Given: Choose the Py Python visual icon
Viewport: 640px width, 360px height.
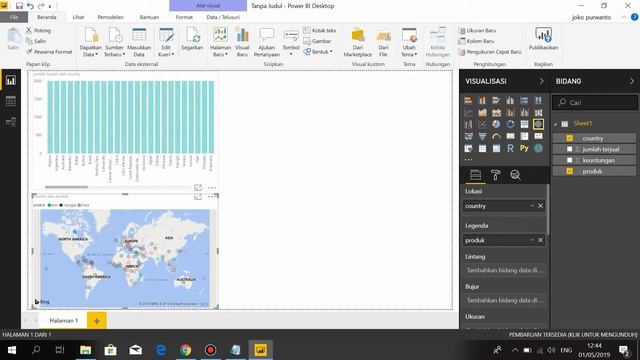Looking at the screenshot, I should 524,149.
